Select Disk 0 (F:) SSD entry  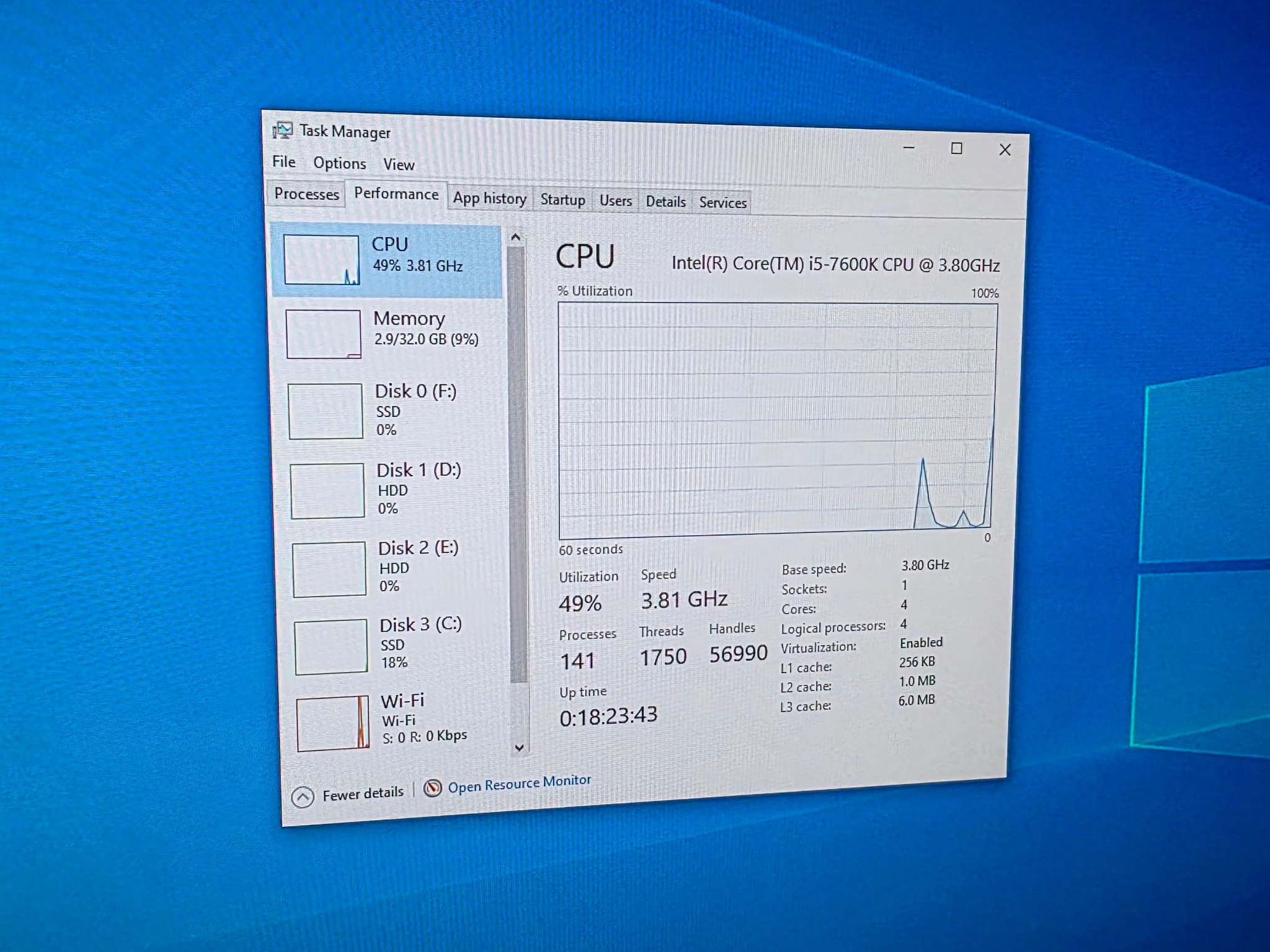pyautogui.click(x=390, y=410)
